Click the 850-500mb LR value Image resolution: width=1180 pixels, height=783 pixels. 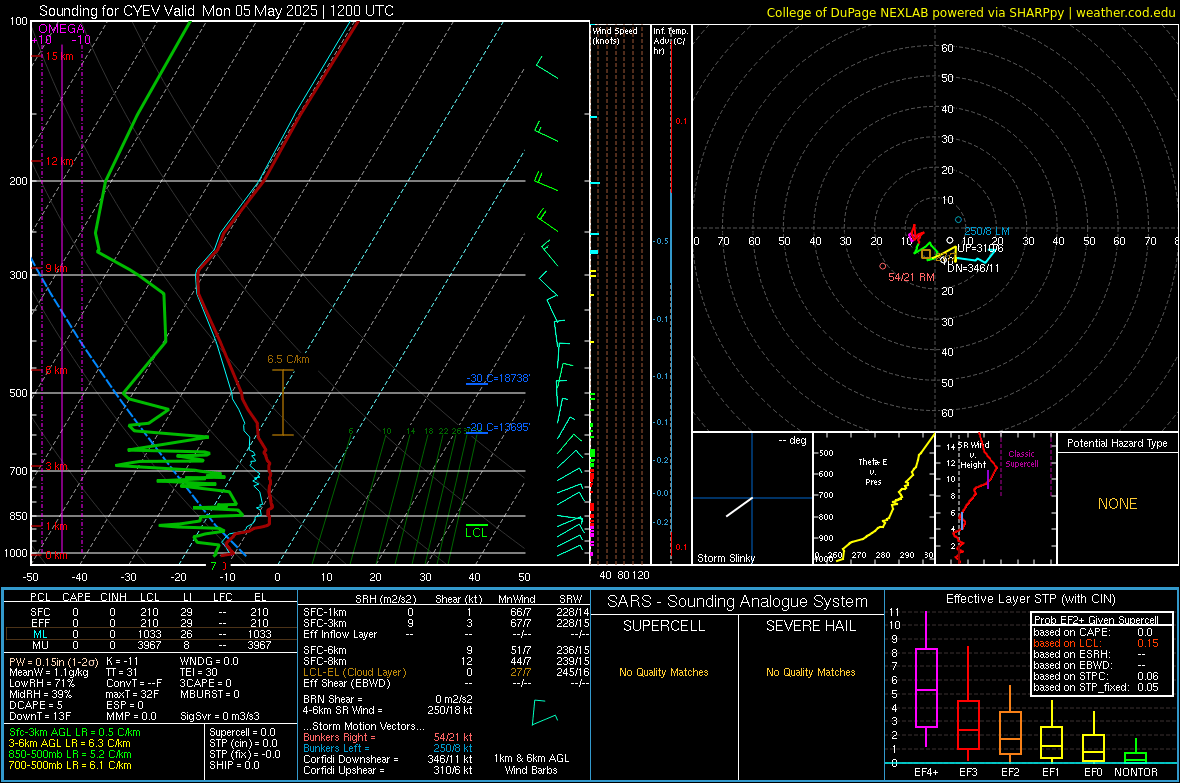70,754
